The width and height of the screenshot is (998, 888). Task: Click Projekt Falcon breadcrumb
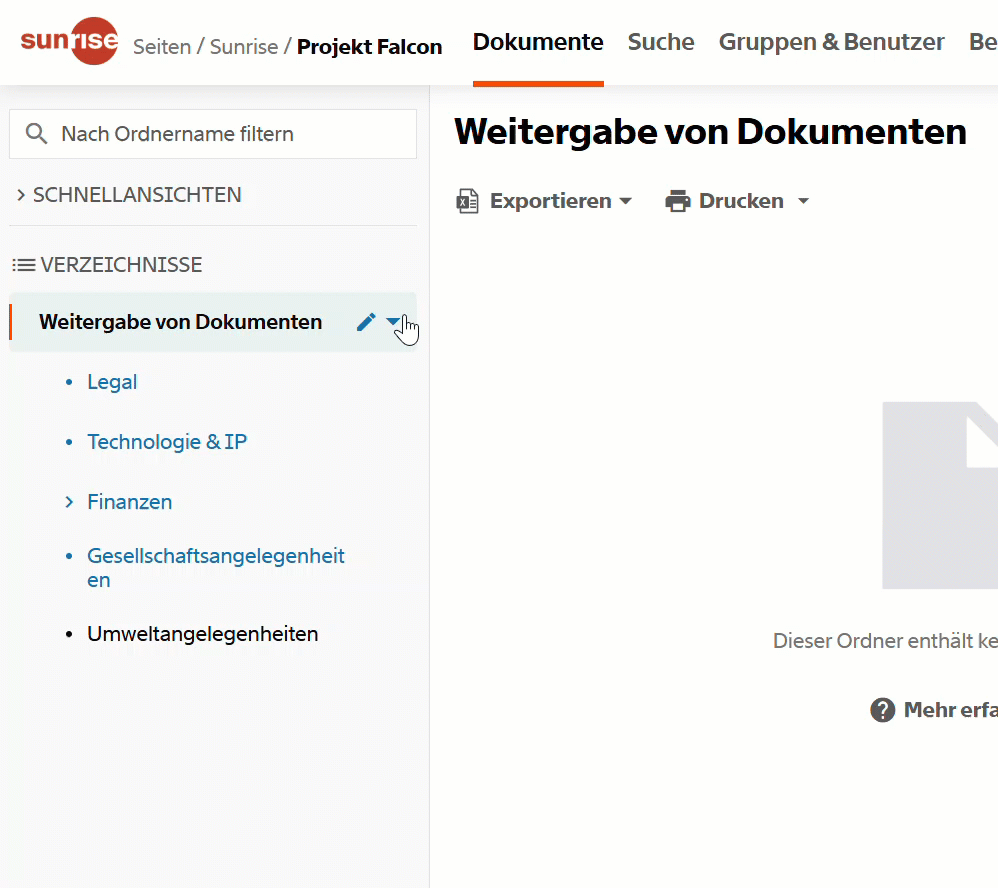pos(369,46)
